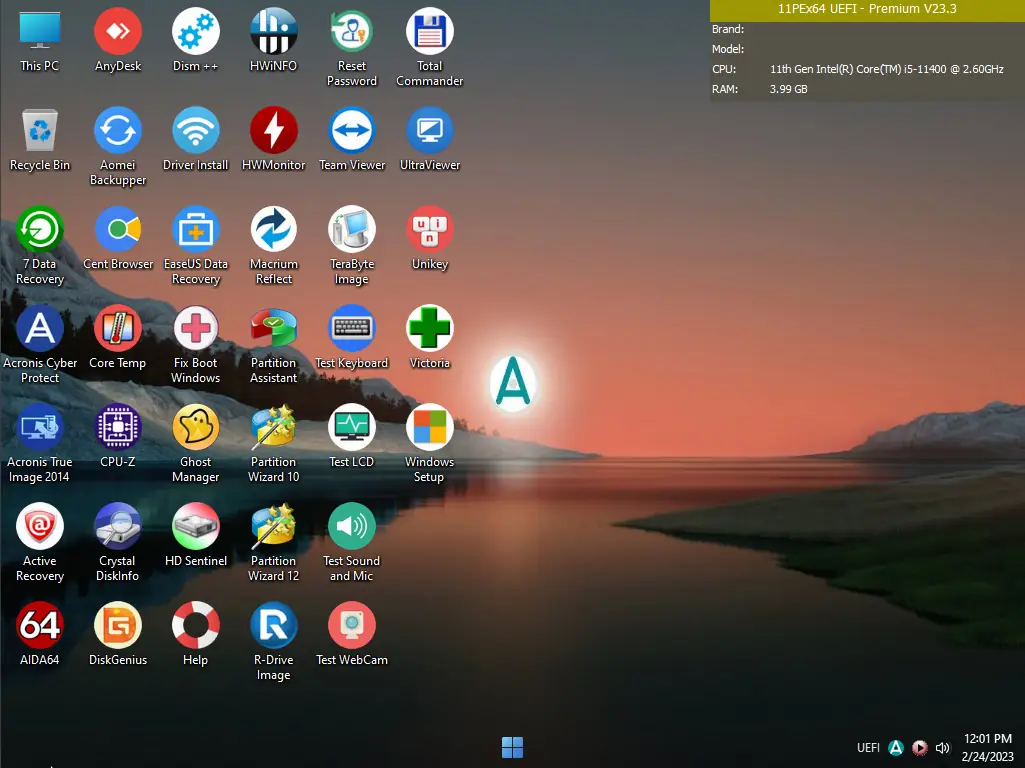Open the taskbar clock showing 12:01 PM
Screen dimensions: 1025x768
click(x=988, y=748)
